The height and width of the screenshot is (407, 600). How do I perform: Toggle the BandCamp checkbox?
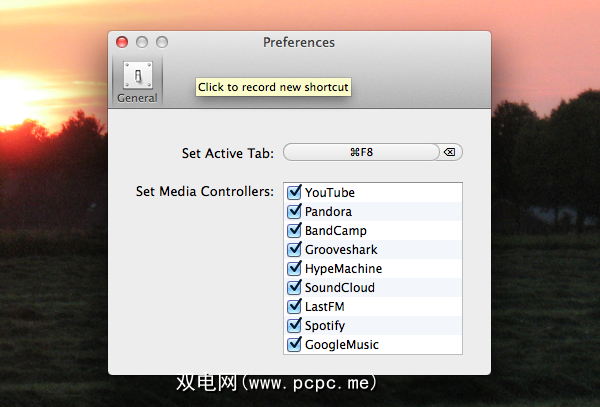[294, 230]
